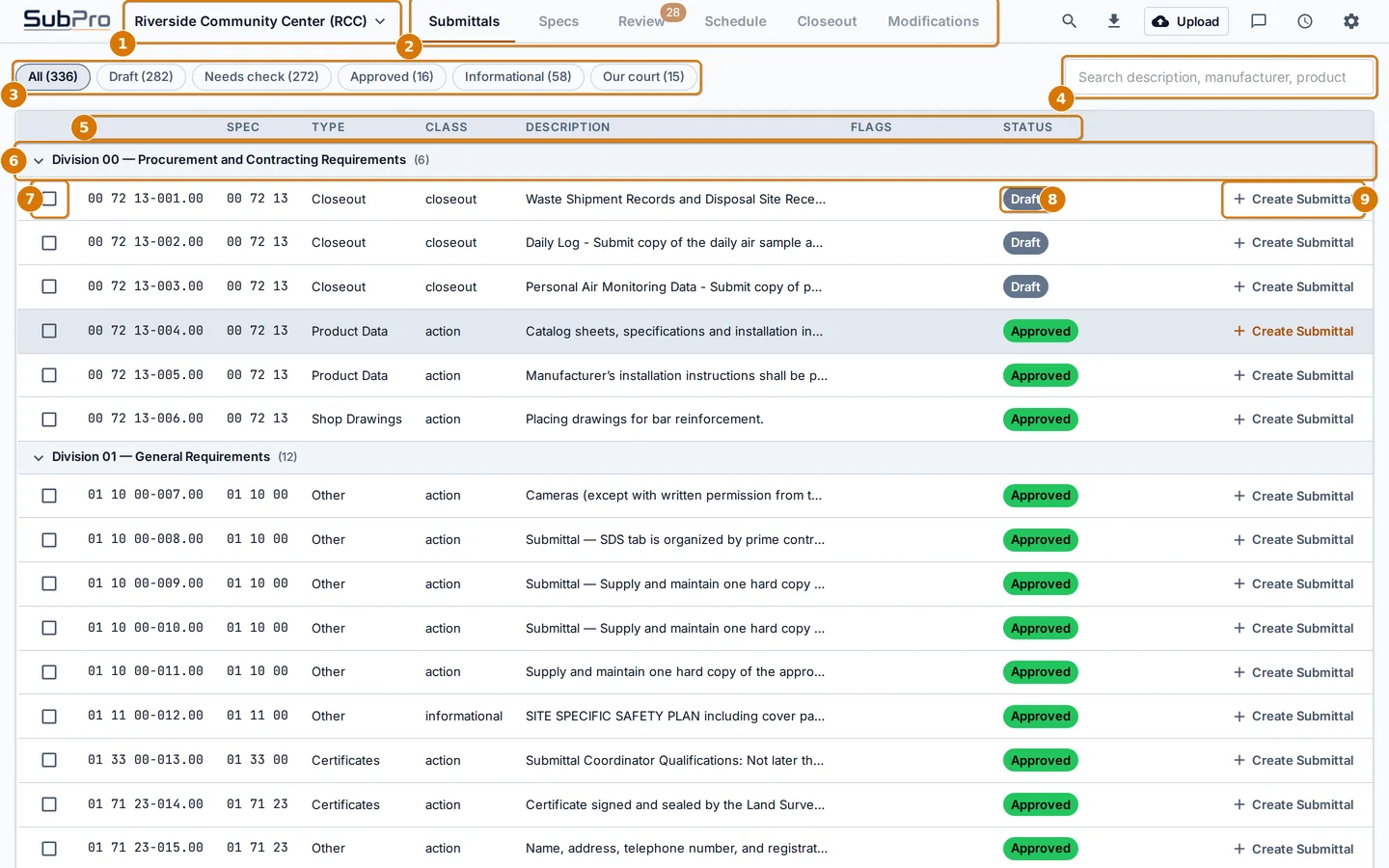Click the Review tab's 28 notification badge

tap(672, 13)
